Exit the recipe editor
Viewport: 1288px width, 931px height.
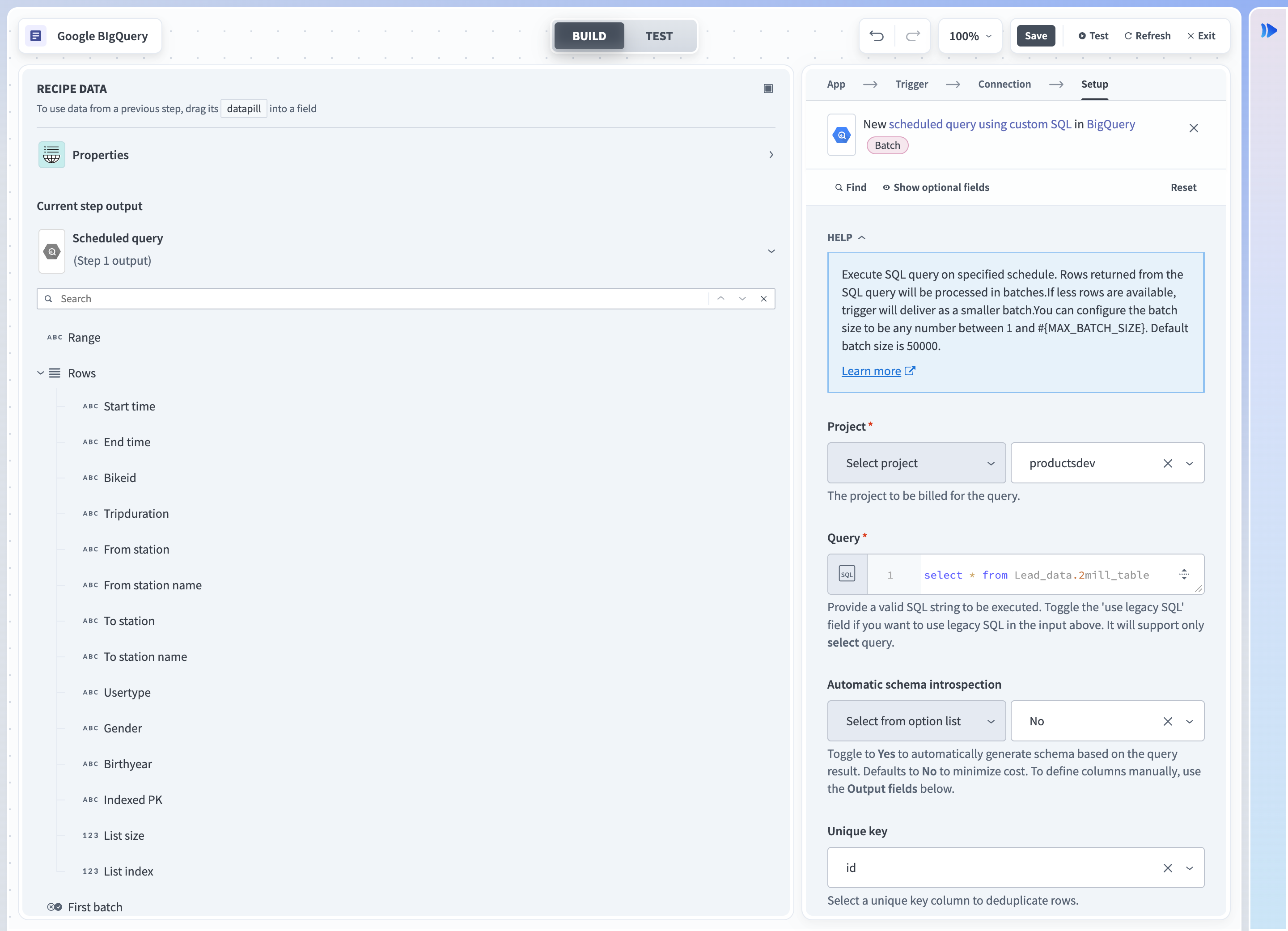1201,36
